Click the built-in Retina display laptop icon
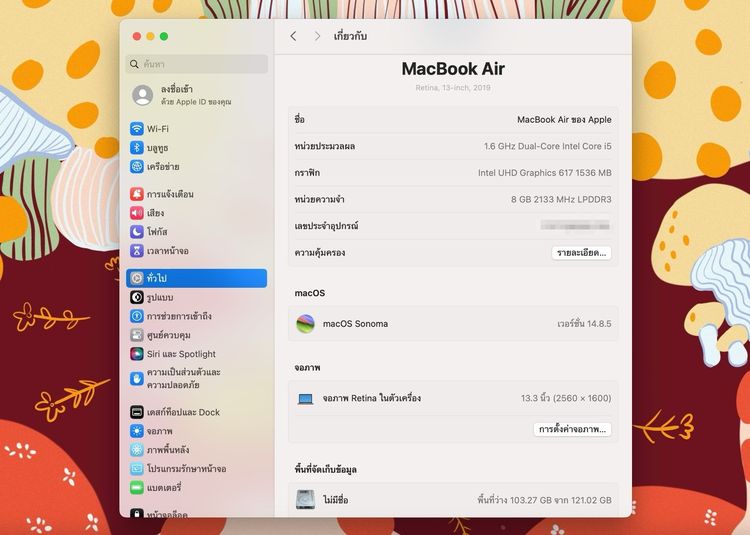 pos(305,398)
